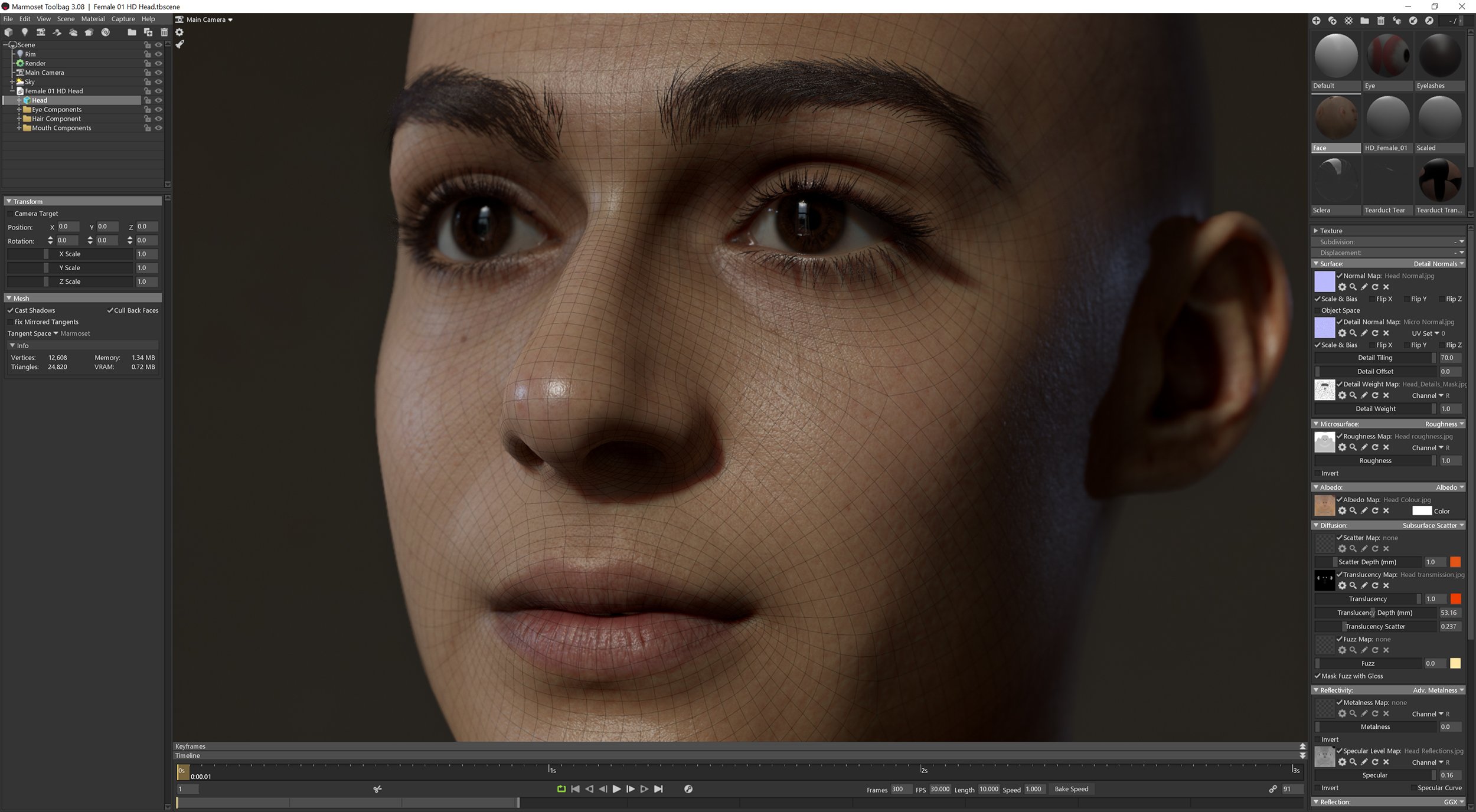Click the Detail Tiling slider
Viewport: 1476px width, 812px height.
1374,358
